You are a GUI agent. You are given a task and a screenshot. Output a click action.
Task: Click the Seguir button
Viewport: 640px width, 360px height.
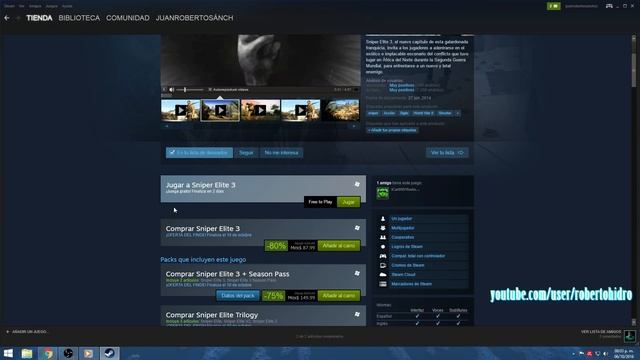[246, 153]
